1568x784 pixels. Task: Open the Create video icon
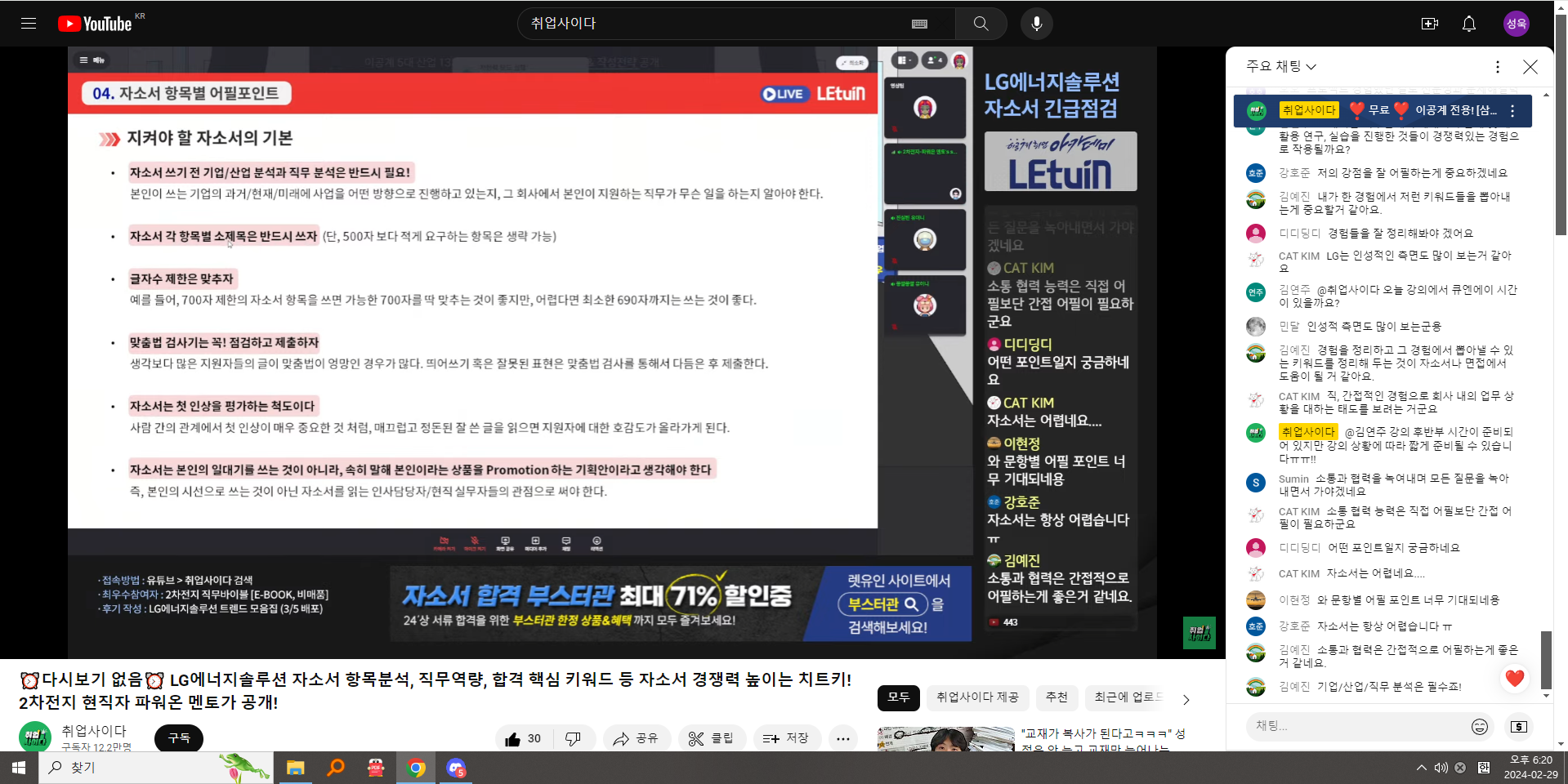[x=1429, y=24]
